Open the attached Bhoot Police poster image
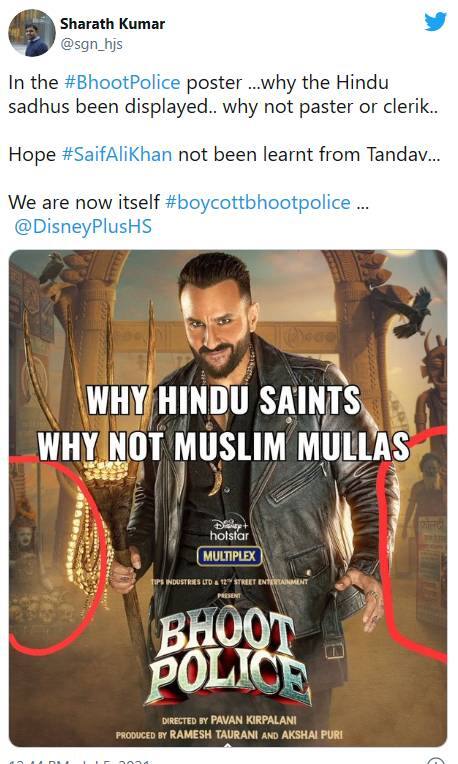The width and height of the screenshot is (458, 764). (228, 498)
